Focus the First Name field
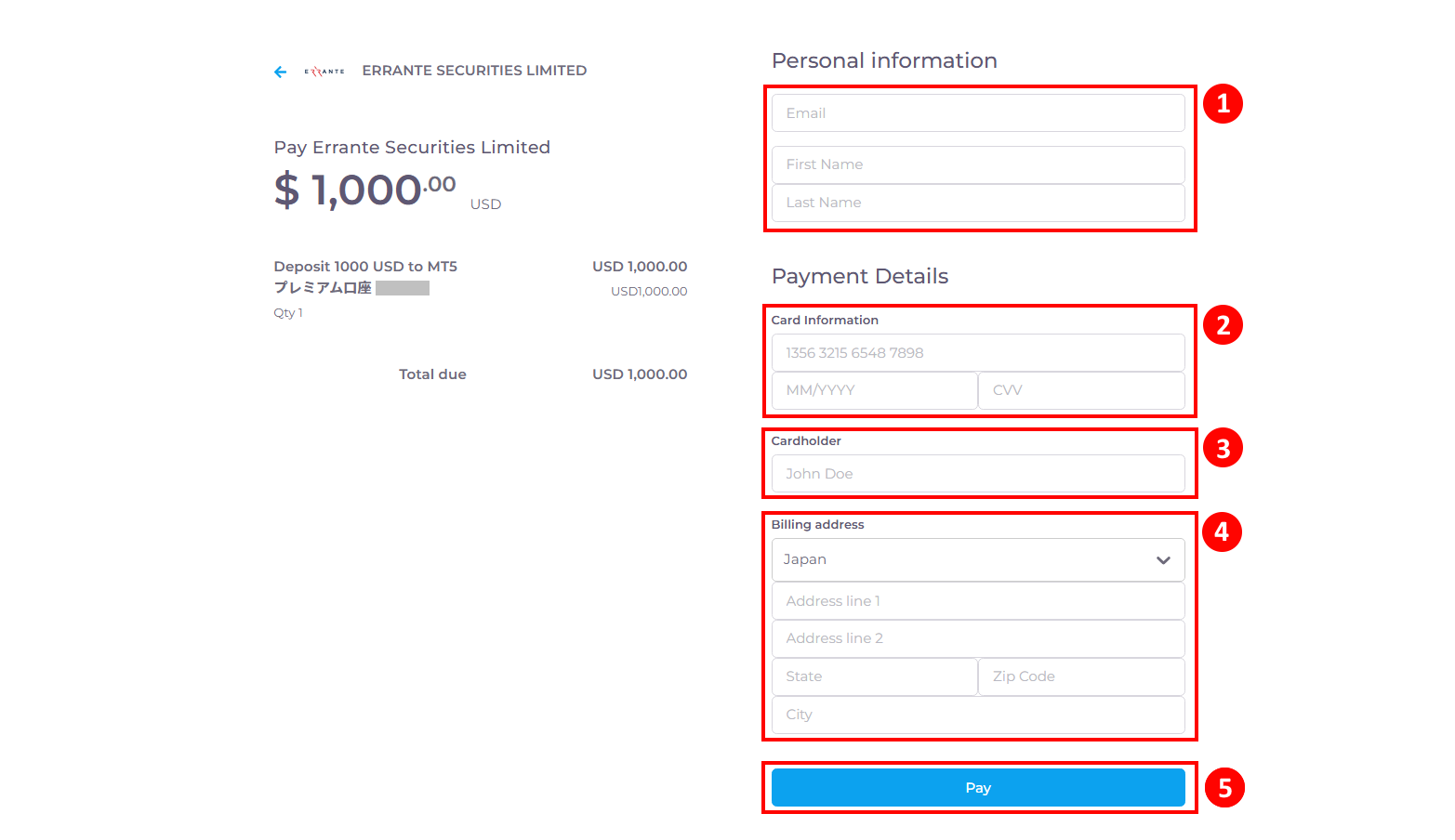The width and height of the screenshot is (1455, 840). [978, 164]
